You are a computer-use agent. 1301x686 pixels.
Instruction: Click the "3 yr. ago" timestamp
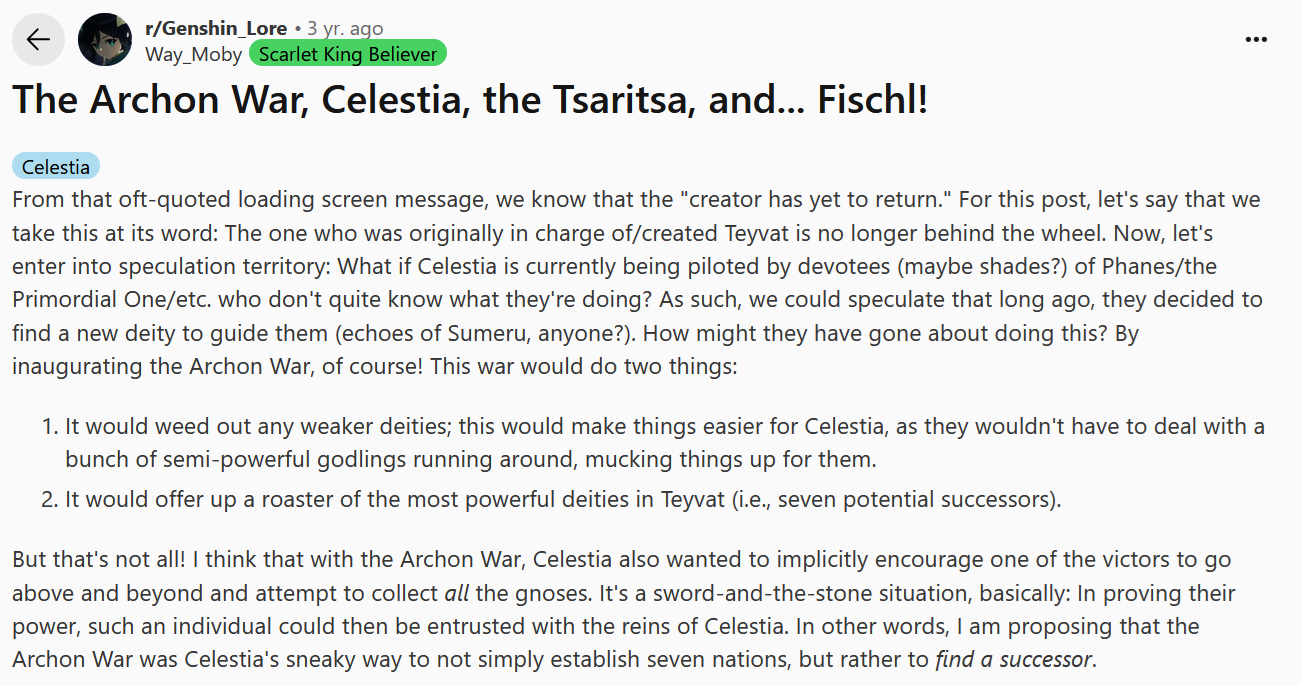(x=345, y=29)
